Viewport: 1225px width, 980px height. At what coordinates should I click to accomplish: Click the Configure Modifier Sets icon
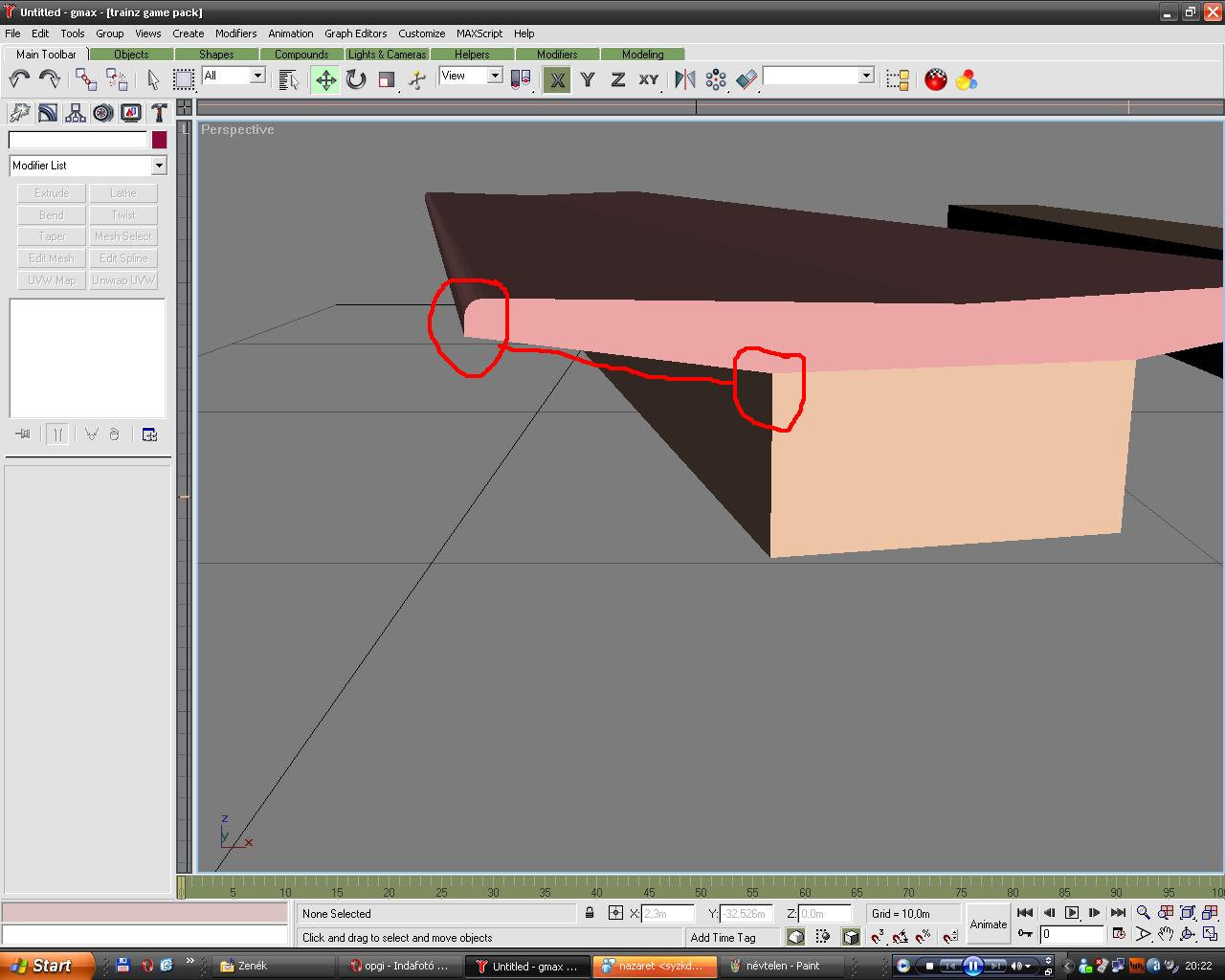pos(149,434)
